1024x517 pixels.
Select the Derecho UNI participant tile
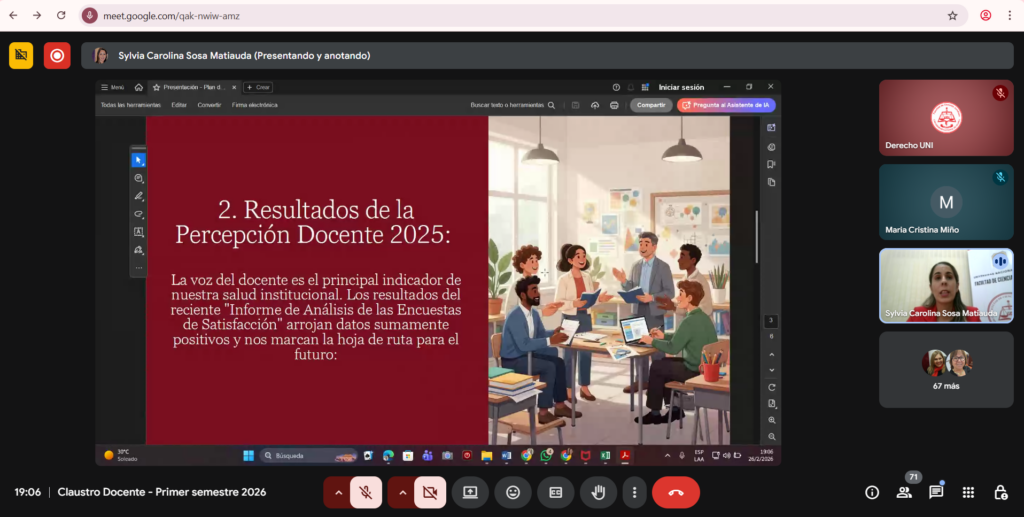pos(946,118)
